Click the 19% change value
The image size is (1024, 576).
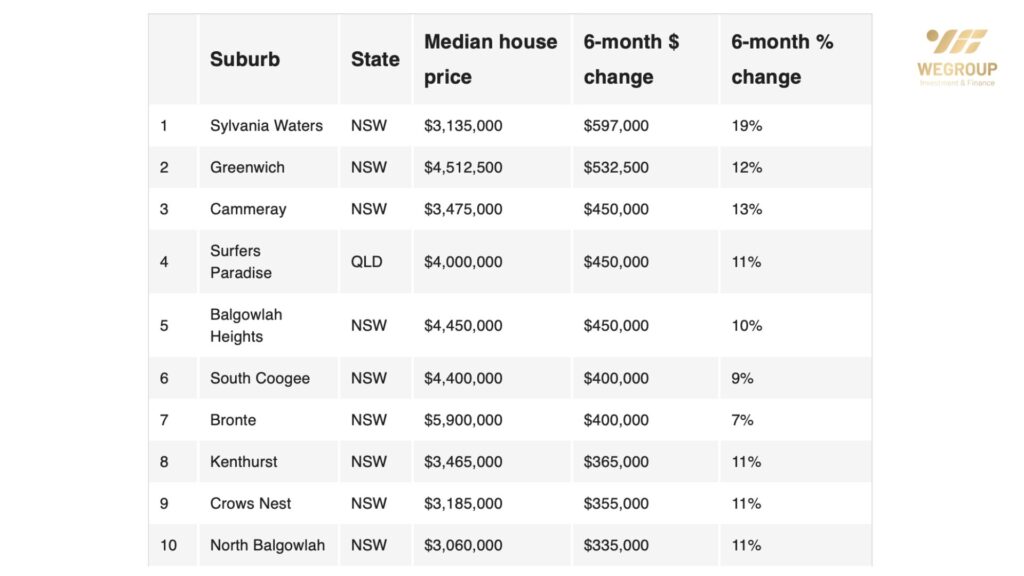[747, 126]
